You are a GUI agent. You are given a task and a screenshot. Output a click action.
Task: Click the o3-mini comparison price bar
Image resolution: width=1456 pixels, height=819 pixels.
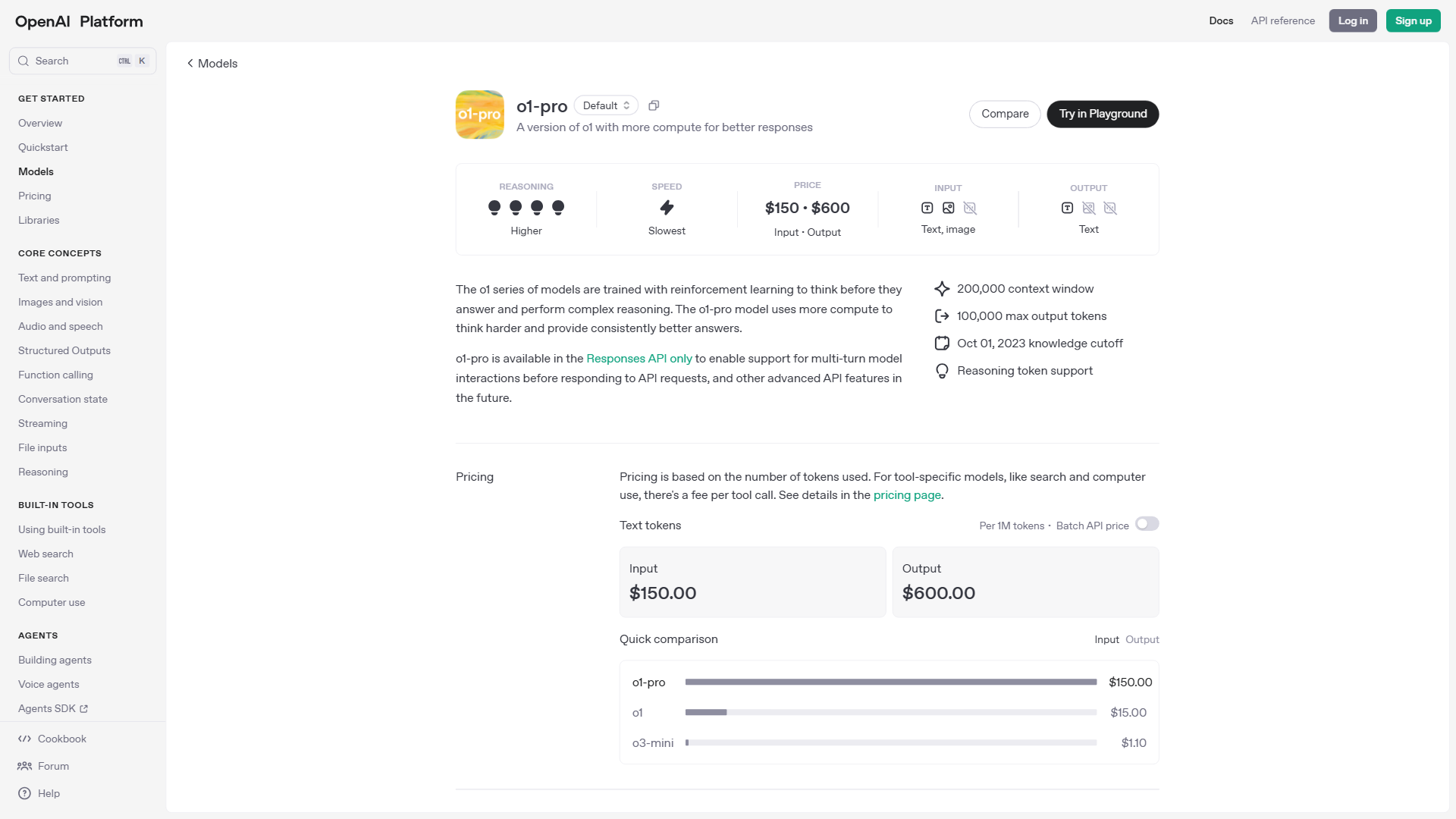tap(891, 742)
